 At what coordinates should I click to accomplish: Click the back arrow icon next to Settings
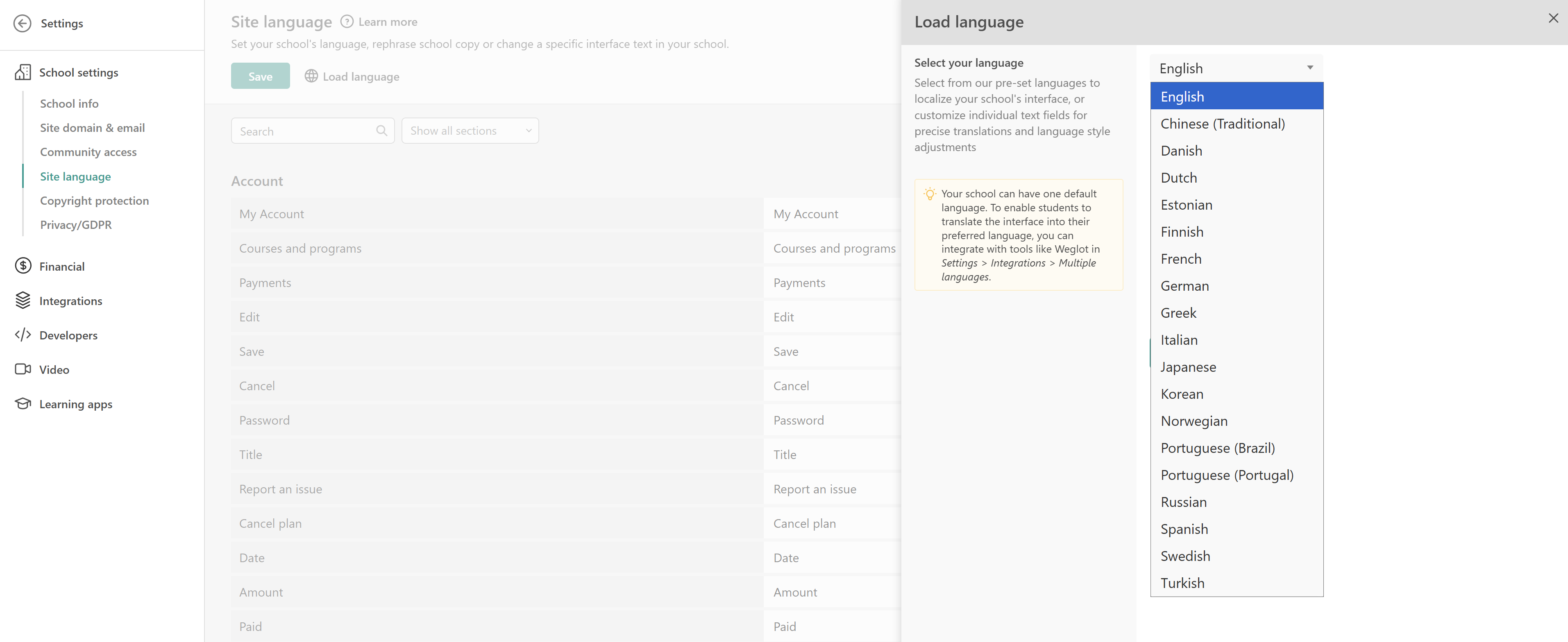(23, 23)
